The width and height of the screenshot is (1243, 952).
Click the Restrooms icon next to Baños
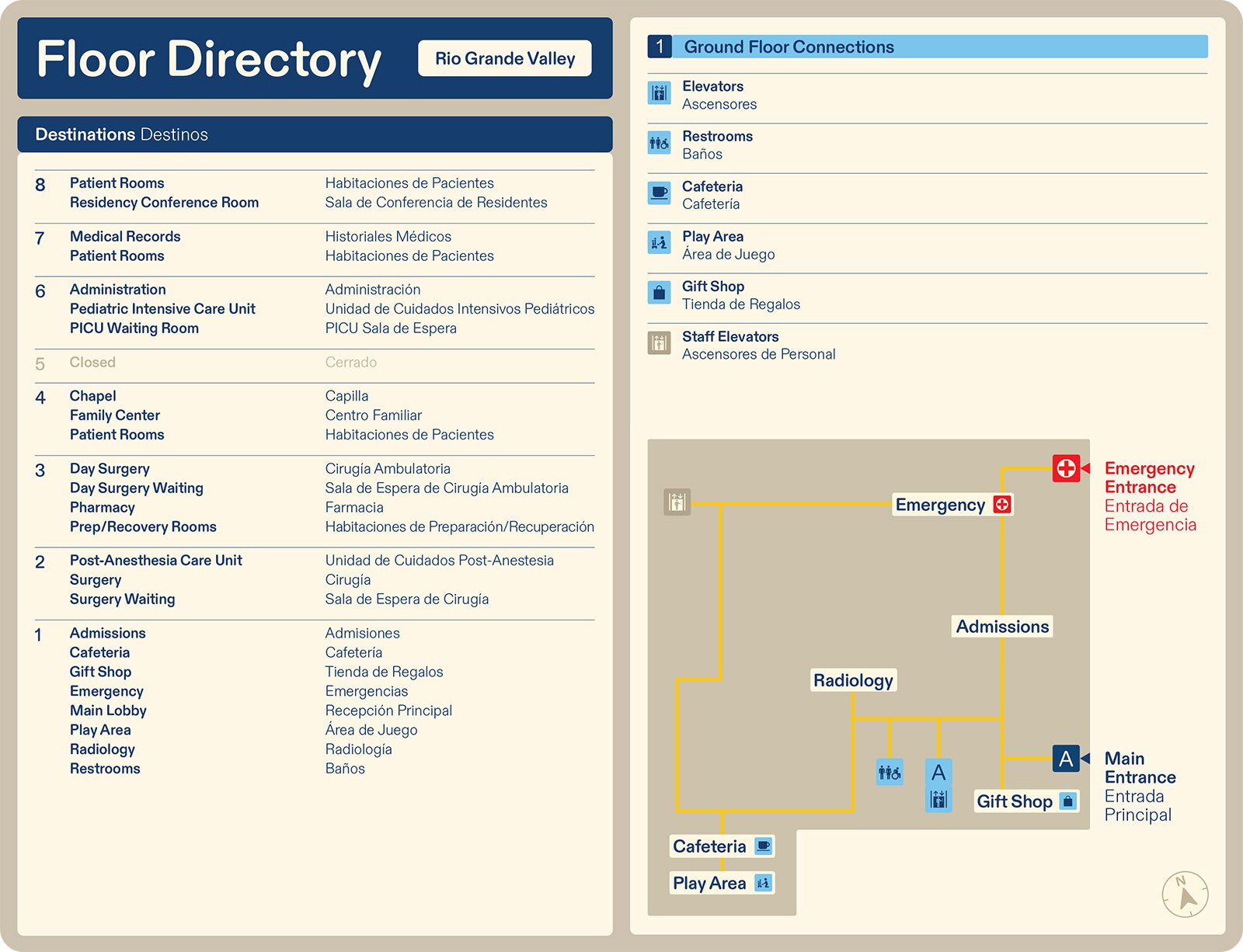659,144
